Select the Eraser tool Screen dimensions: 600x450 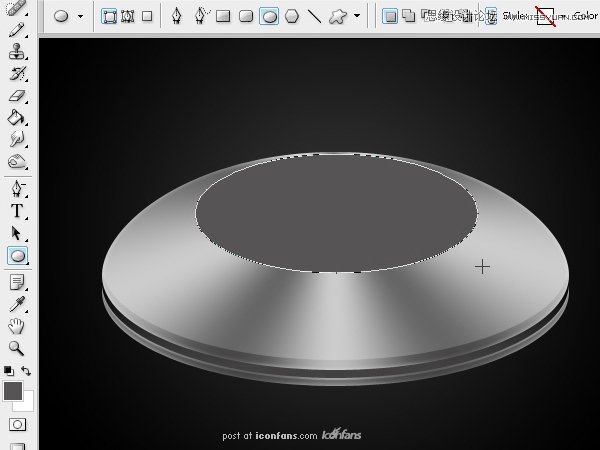17,96
